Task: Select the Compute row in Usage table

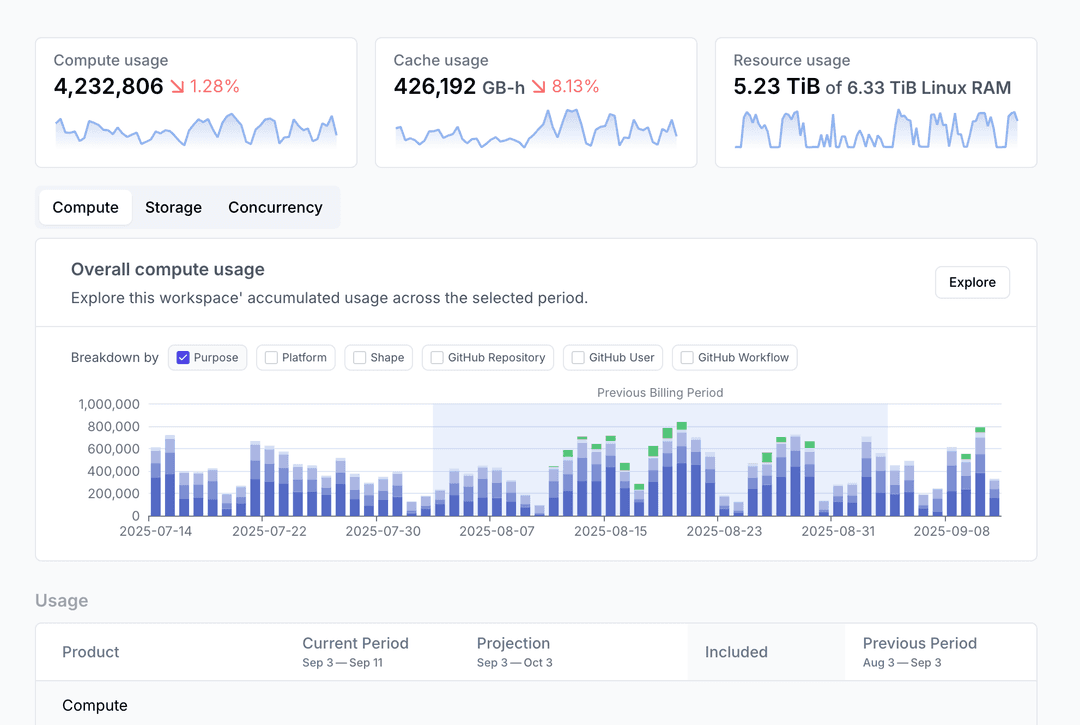Action: pyautogui.click(x=95, y=705)
